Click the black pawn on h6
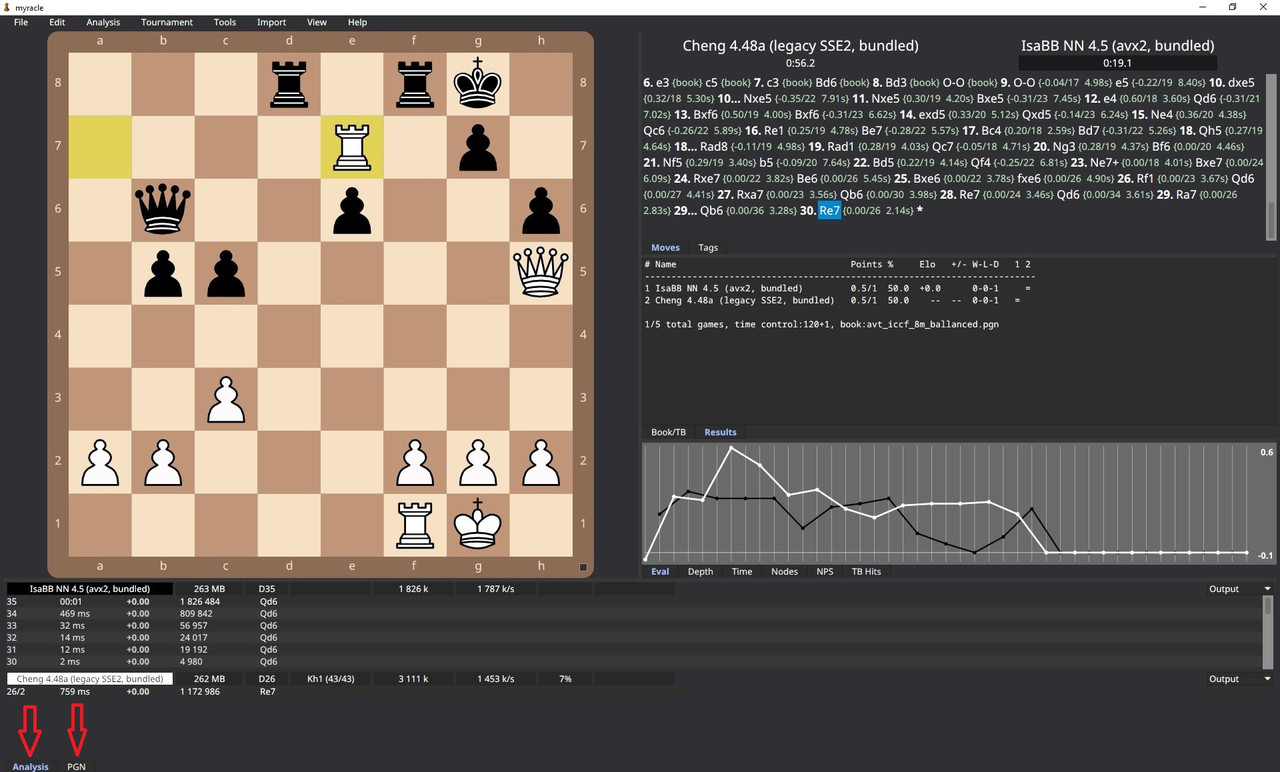The width and height of the screenshot is (1280, 772). pos(541,212)
